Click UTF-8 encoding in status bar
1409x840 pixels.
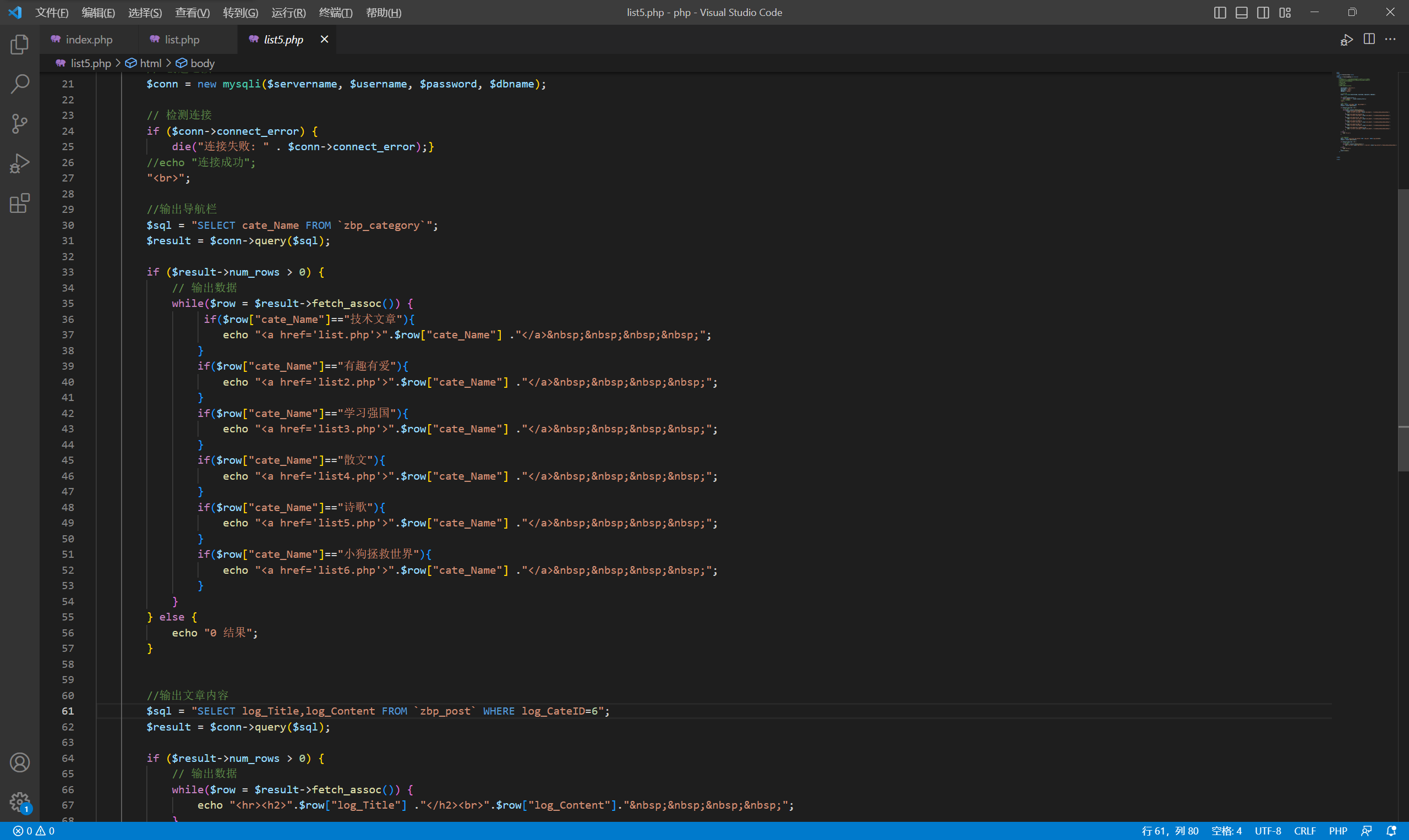click(x=1268, y=831)
